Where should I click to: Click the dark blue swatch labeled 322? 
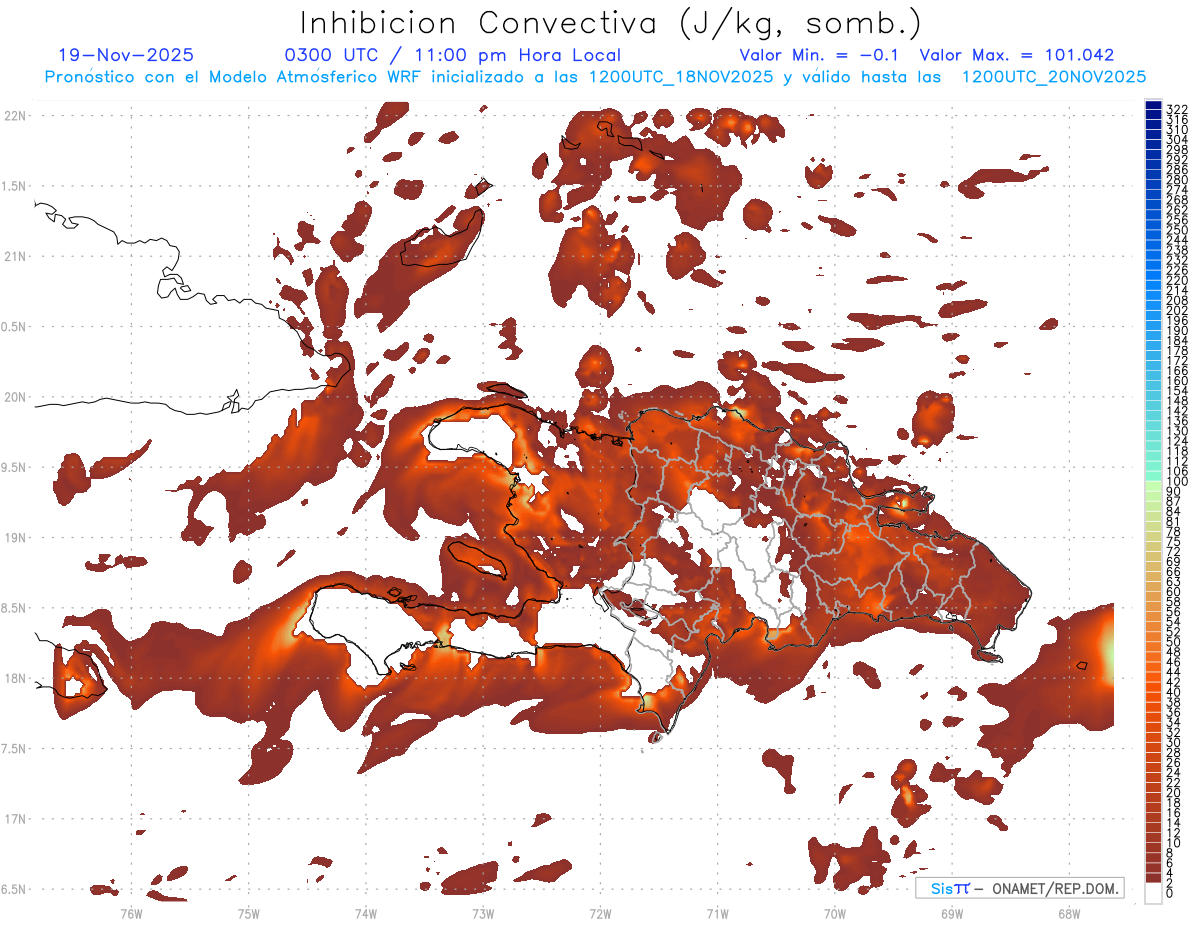pos(1153,106)
